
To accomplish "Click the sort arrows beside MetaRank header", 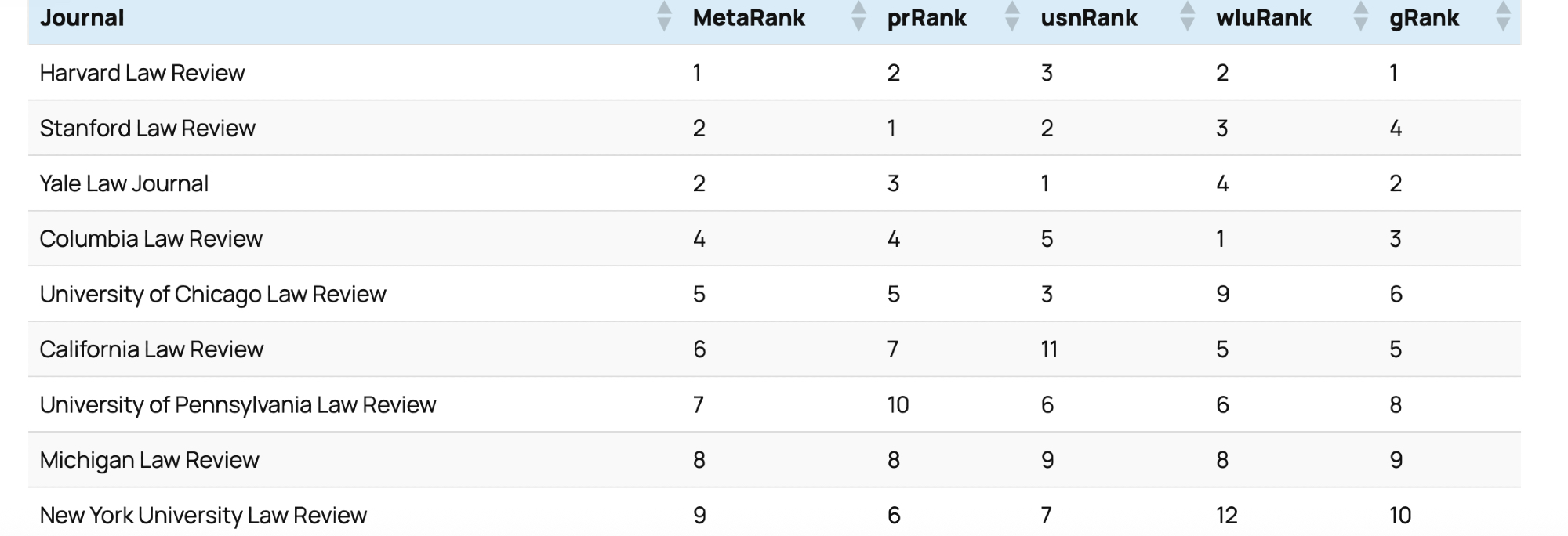I will point(858,16).
